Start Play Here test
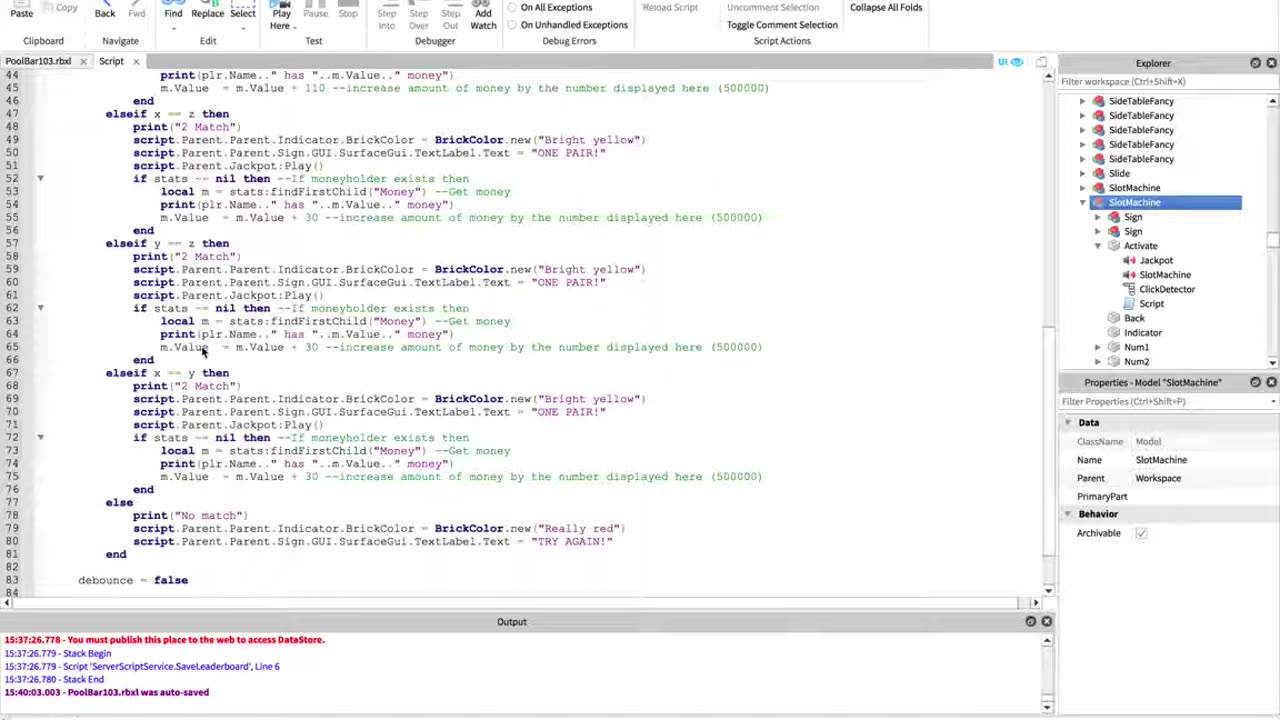 pyautogui.click(x=281, y=14)
